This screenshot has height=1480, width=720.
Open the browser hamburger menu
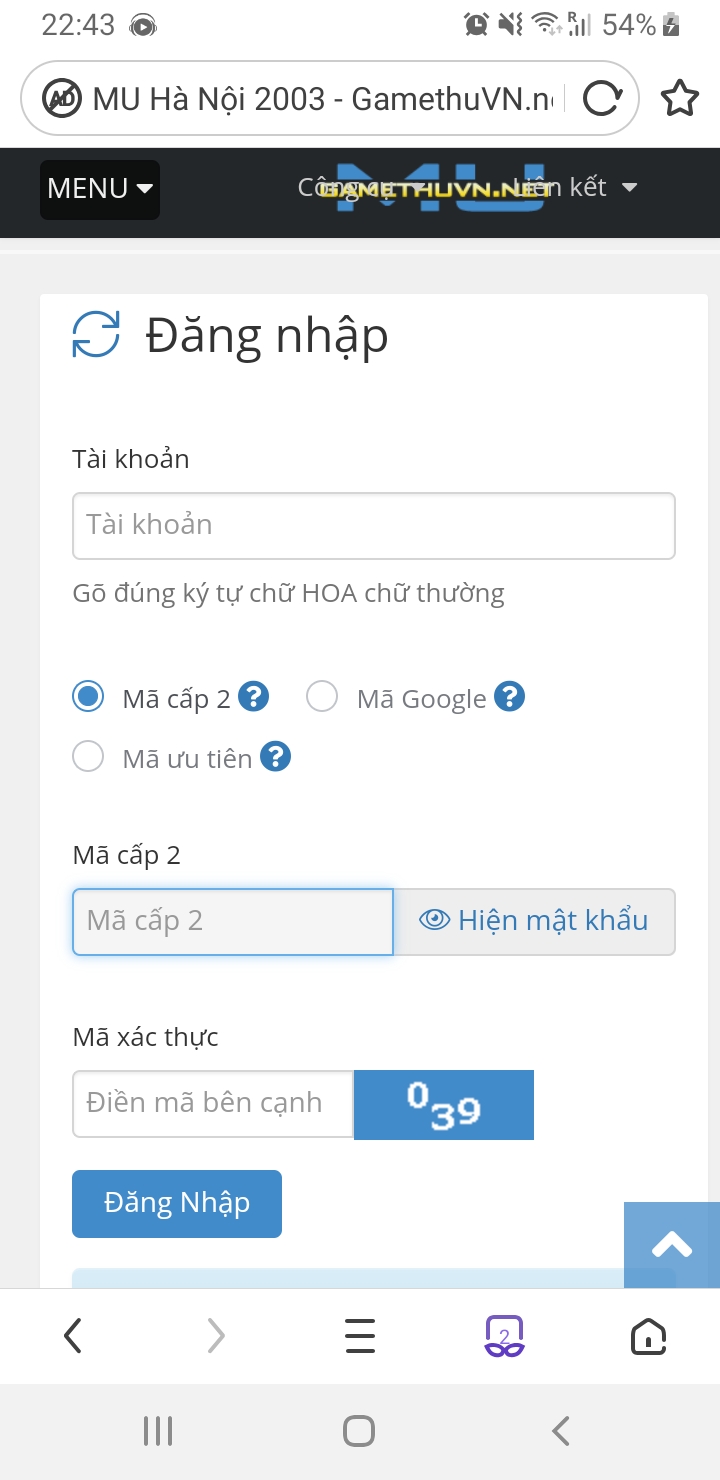360,1336
